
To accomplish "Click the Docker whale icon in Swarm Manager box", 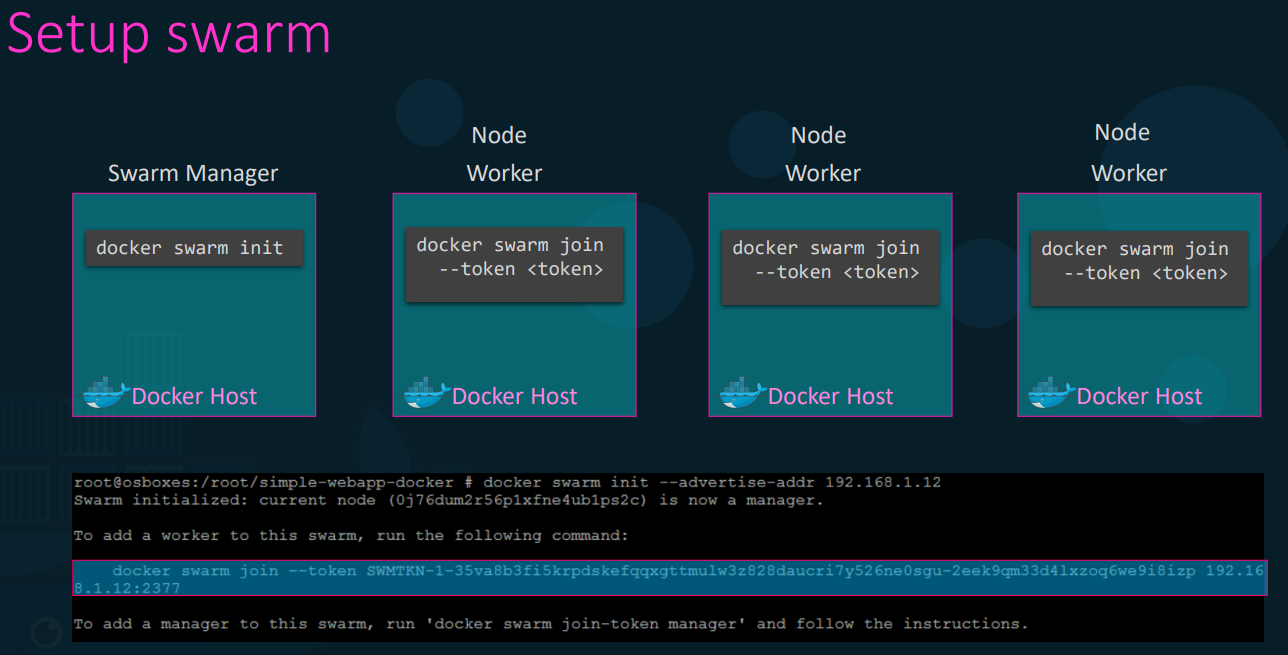I will [x=106, y=394].
